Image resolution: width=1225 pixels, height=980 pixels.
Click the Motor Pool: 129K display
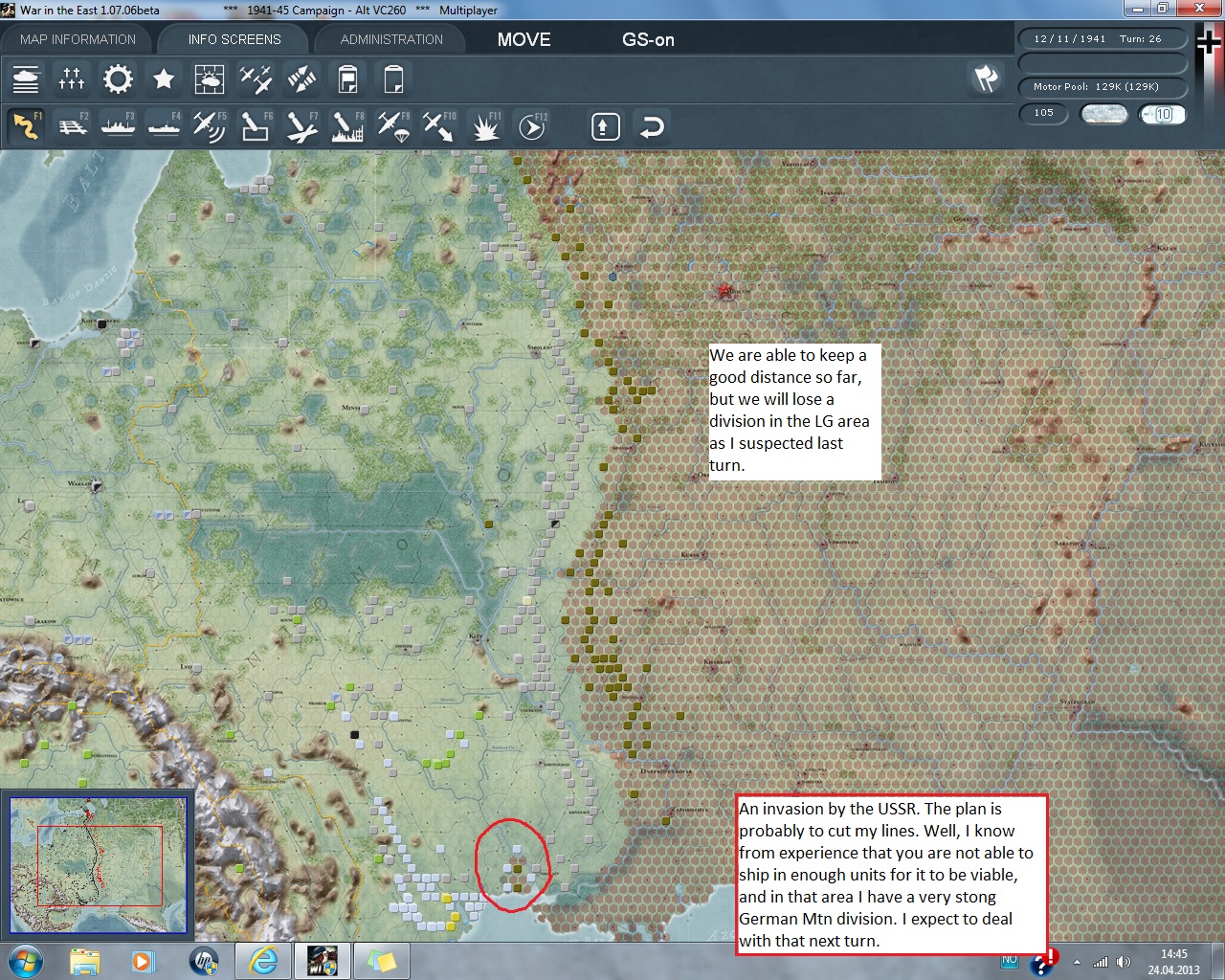point(1102,87)
